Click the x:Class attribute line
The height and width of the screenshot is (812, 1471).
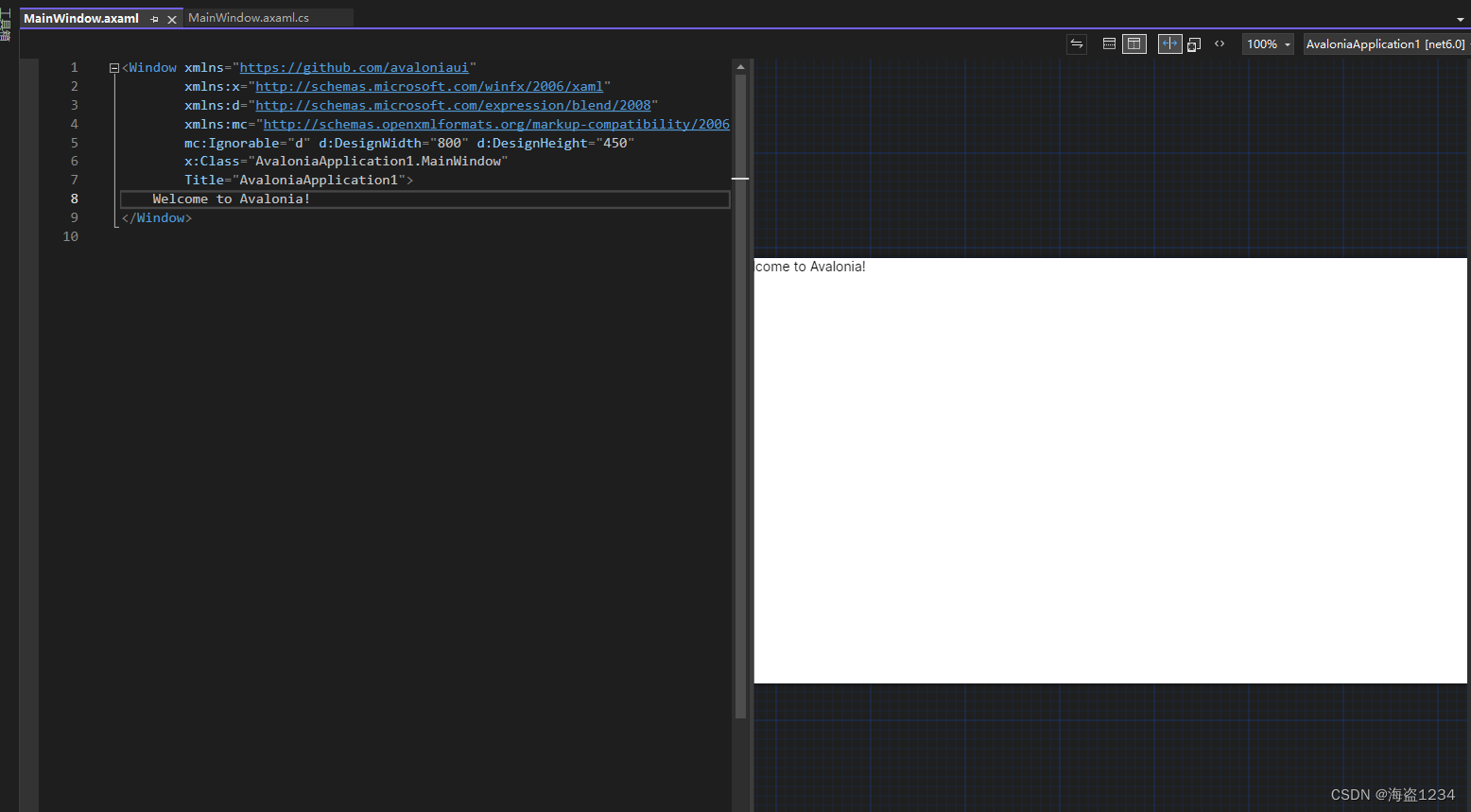click(346, 162)
